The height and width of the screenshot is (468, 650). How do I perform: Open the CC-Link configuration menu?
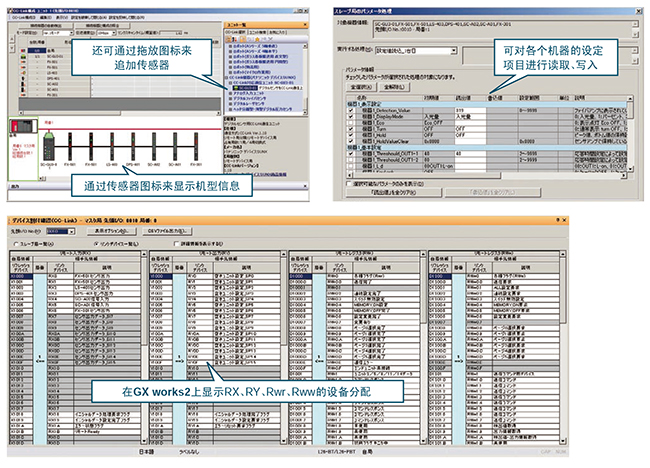[22, 18]
